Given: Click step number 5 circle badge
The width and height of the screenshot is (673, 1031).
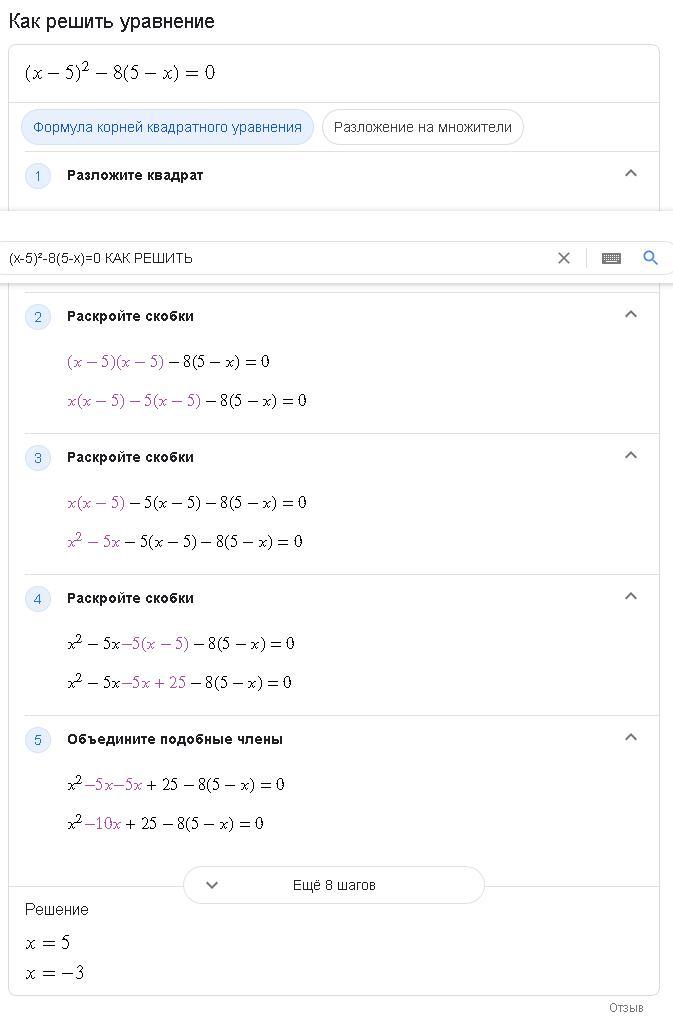Looking at the screenshot, I should pyautogui.click(x=37, y=740).
